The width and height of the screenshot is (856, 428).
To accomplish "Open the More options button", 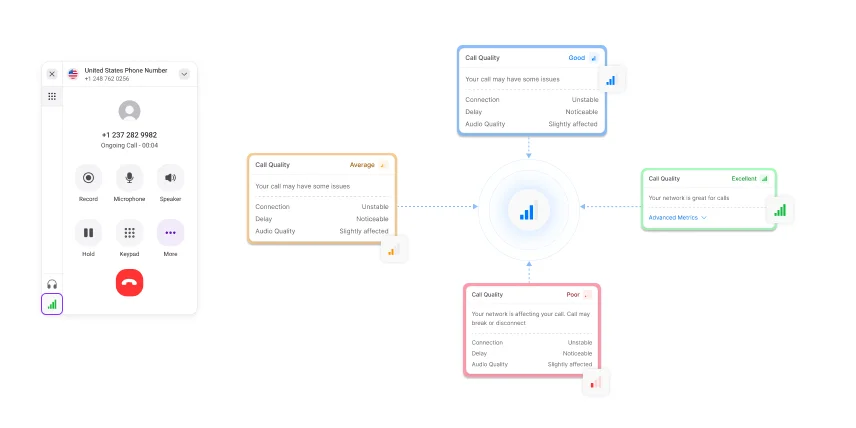I will coord(170,233).
